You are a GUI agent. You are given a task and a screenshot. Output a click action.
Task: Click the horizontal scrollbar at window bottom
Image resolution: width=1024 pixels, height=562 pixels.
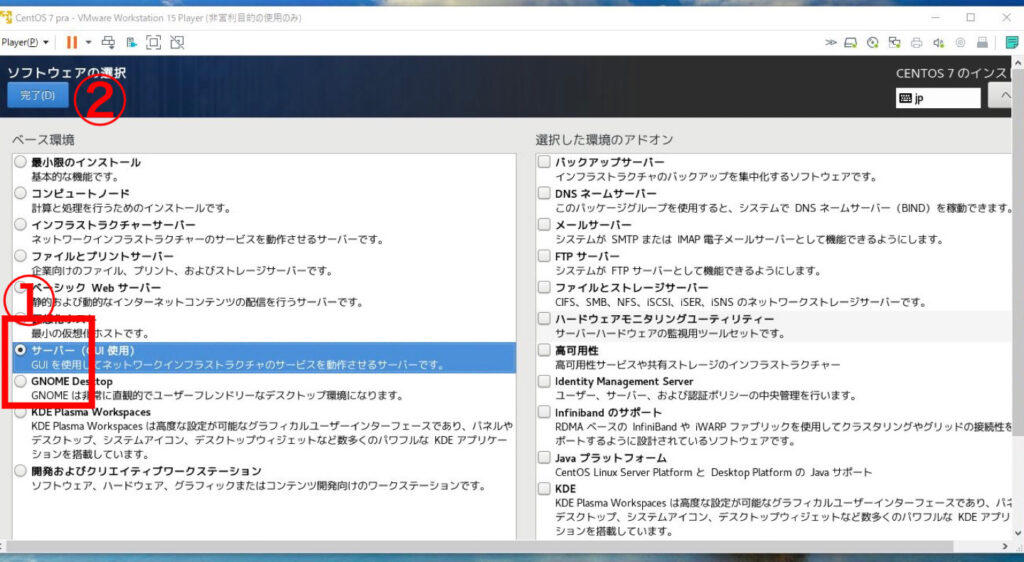click(x=480, y=546)
